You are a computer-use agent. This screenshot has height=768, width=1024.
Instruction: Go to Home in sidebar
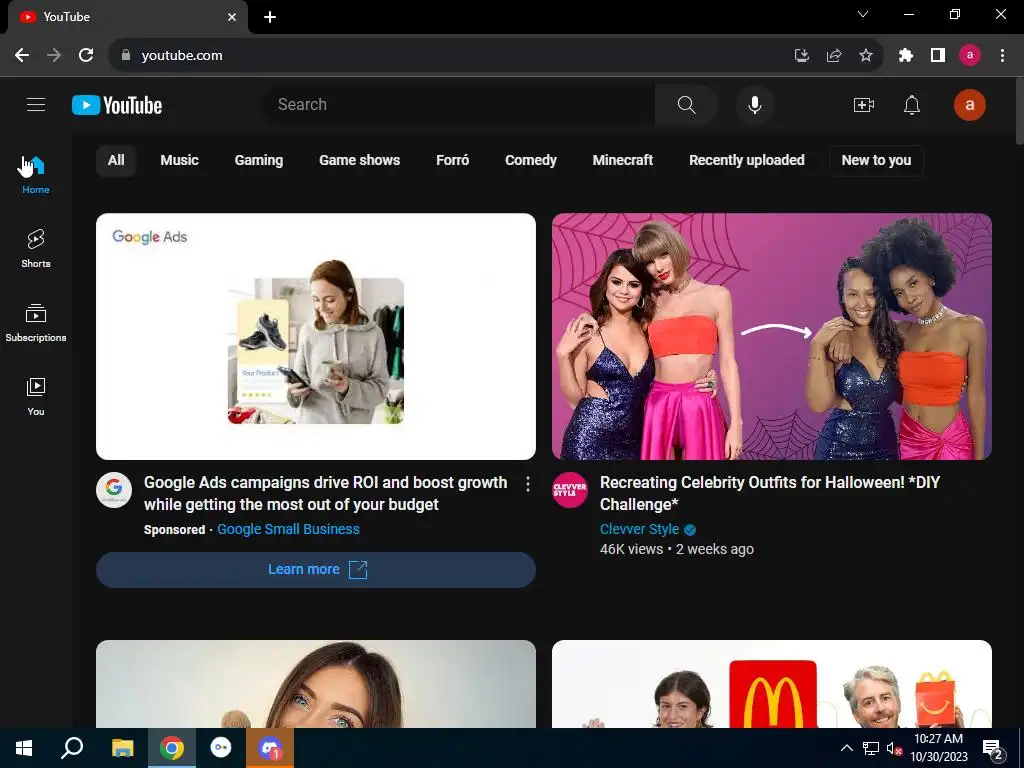pyautogui.click(x=36, y=175)
